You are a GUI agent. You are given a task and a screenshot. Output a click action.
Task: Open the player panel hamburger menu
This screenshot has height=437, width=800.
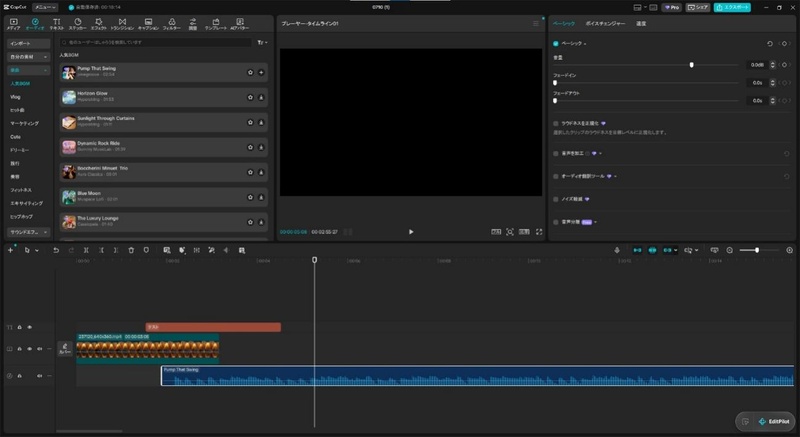536,24
